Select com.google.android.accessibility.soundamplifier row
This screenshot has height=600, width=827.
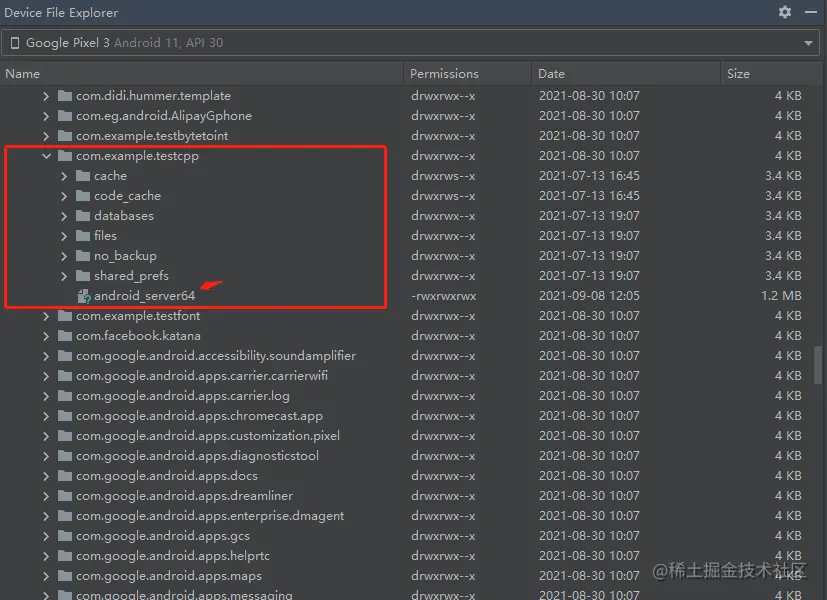[x=411, y=356]
